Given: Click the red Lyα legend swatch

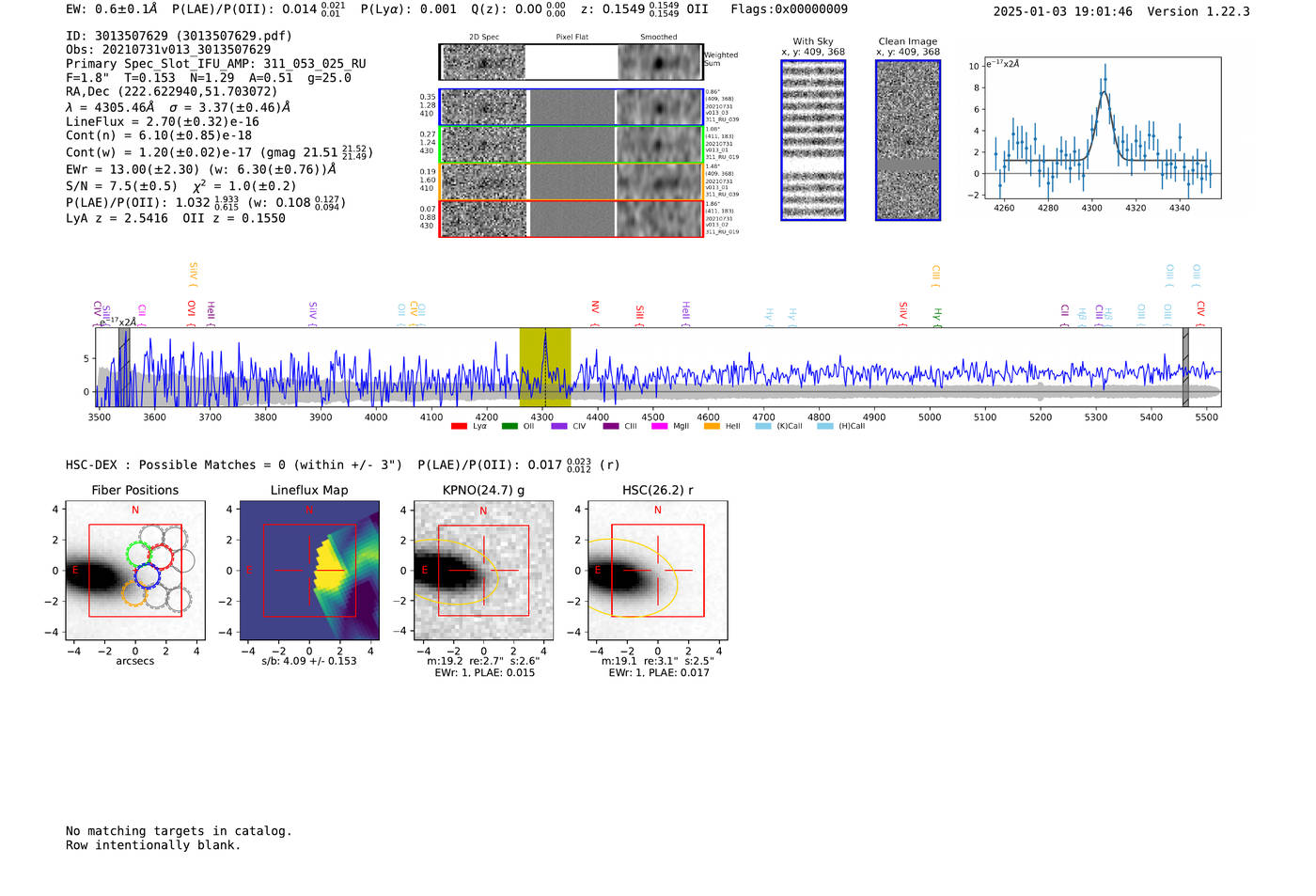Looking at the screenshot, I should pyautogui.click(x=459, y=426).
